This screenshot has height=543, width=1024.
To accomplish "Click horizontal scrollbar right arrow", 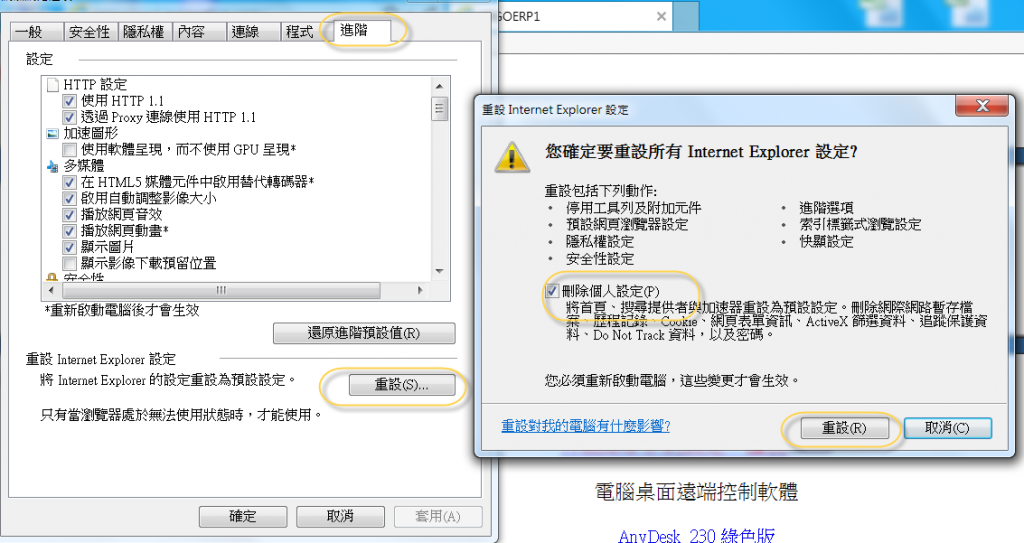I will tap(420, 290).
